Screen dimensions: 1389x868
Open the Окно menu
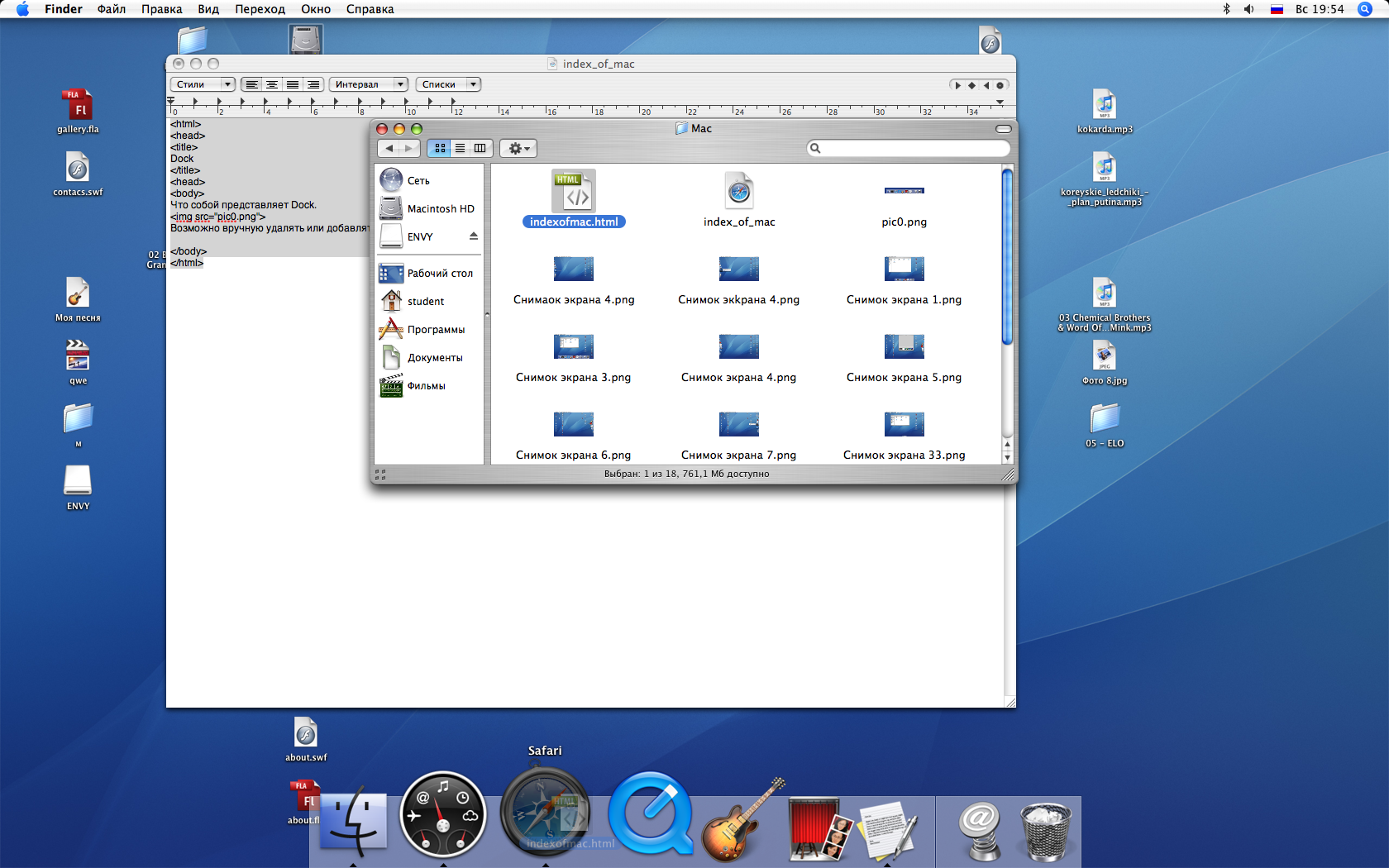(x=316, y=9)
